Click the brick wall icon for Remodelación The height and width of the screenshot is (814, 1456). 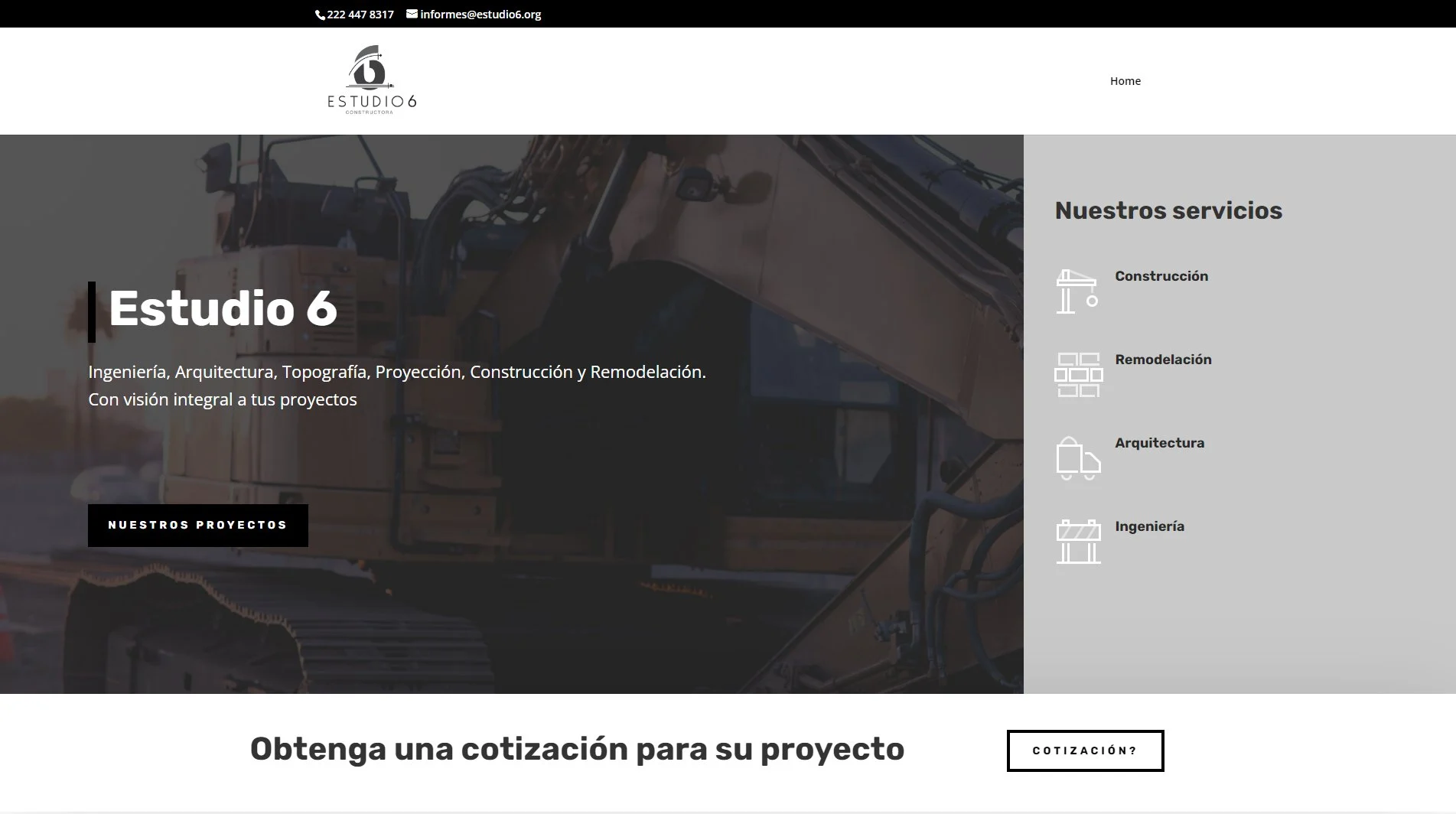[1078, 375]
